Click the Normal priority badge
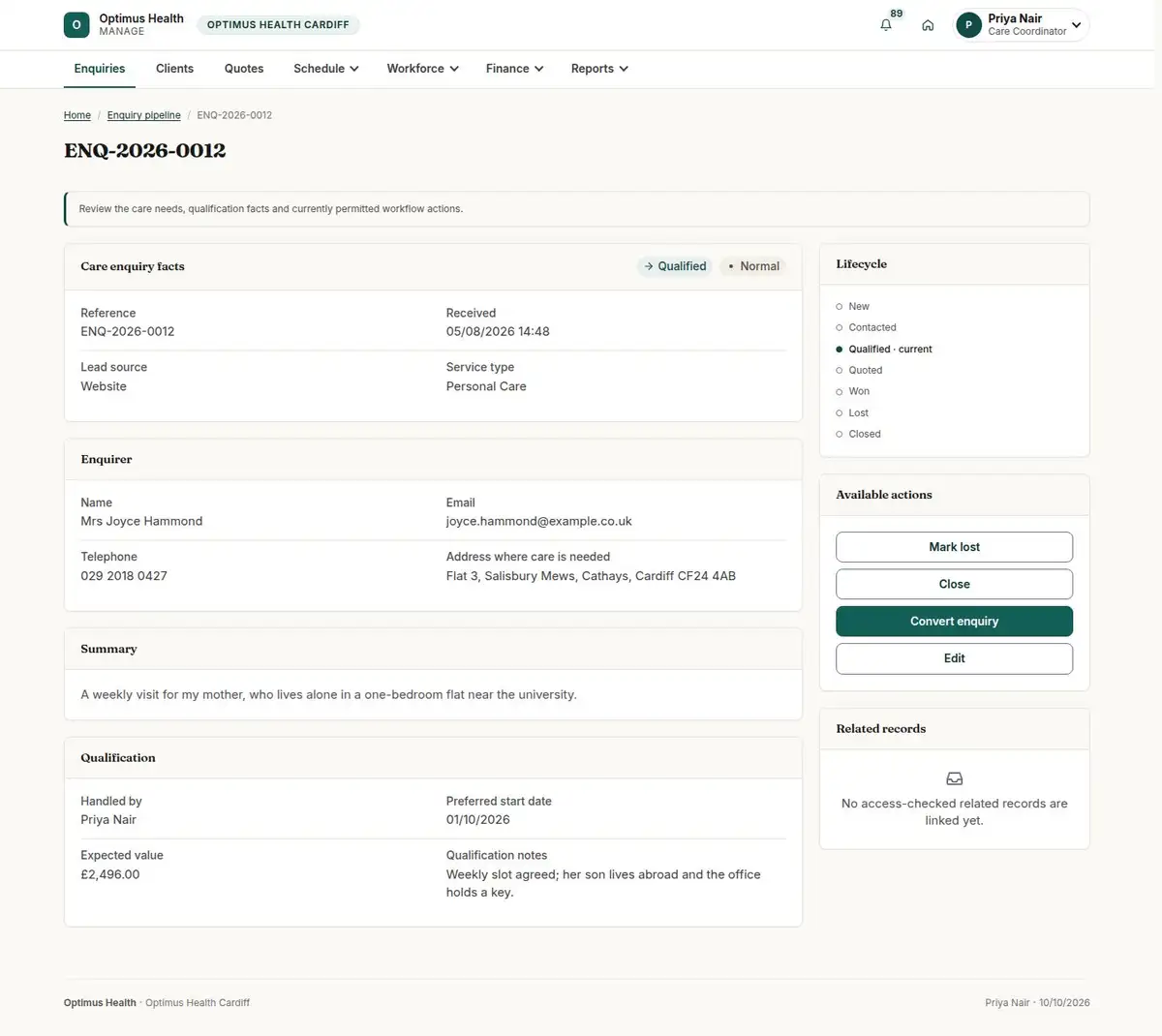 click(753, 266)
